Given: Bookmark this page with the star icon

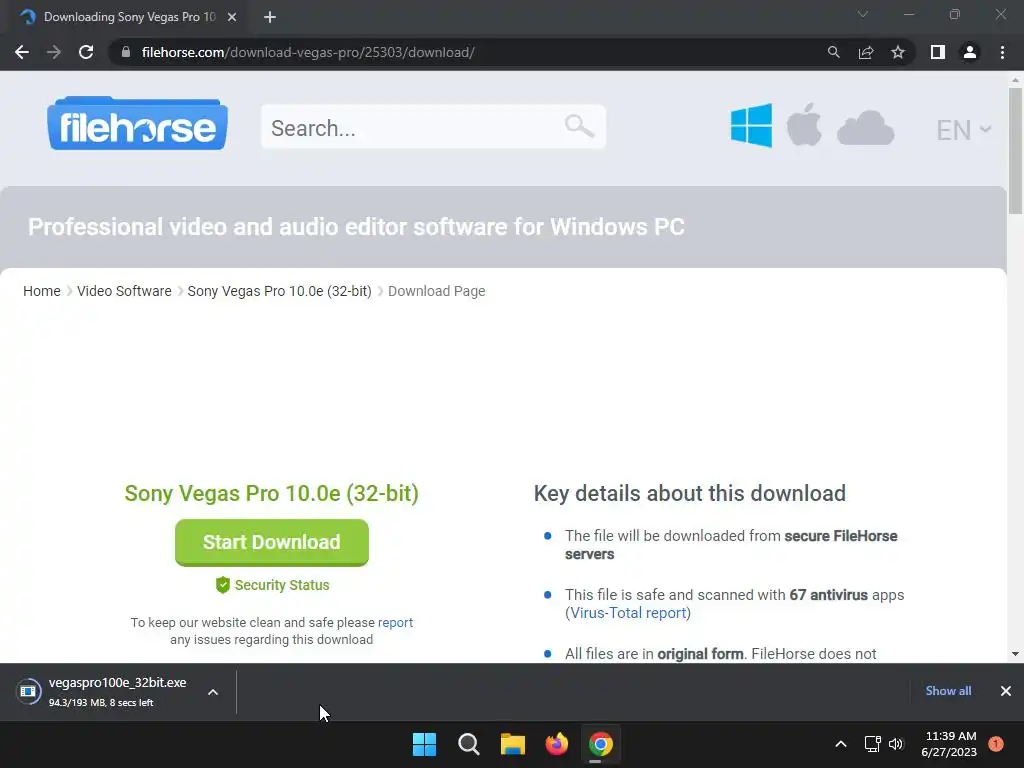Looking at the screenshot, I should (898, 52).
